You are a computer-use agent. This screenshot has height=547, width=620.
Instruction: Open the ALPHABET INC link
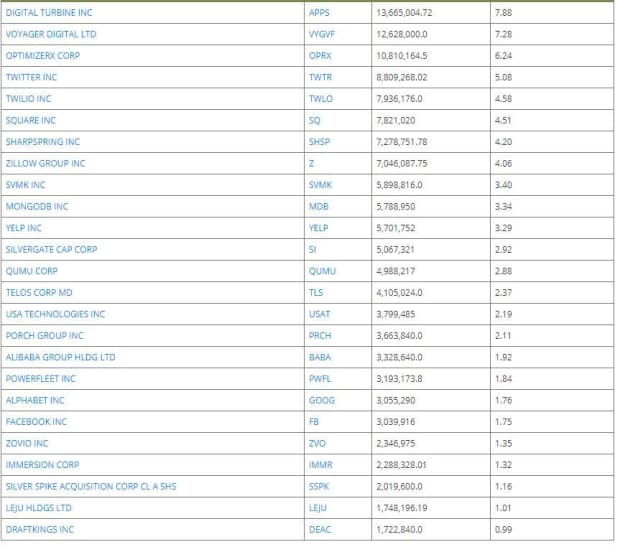point(35,401)
